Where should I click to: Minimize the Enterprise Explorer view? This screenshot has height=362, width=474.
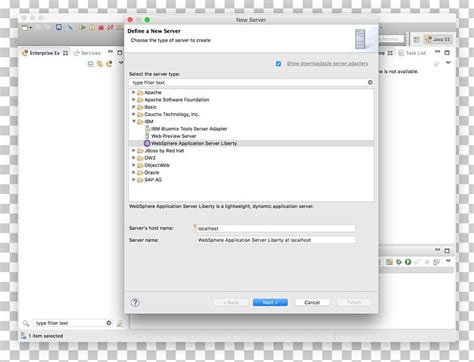click(x=110, y=52)
